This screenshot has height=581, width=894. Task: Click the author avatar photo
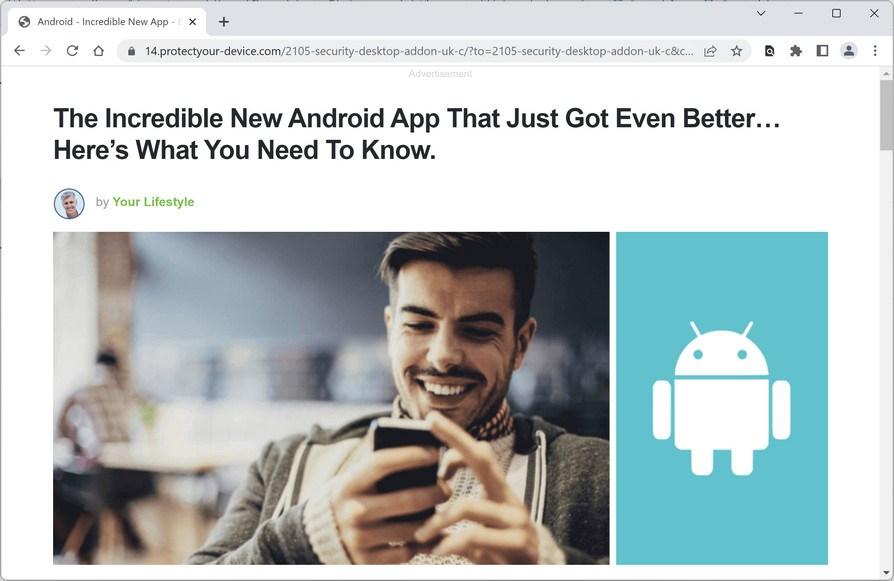click(69, 204)
